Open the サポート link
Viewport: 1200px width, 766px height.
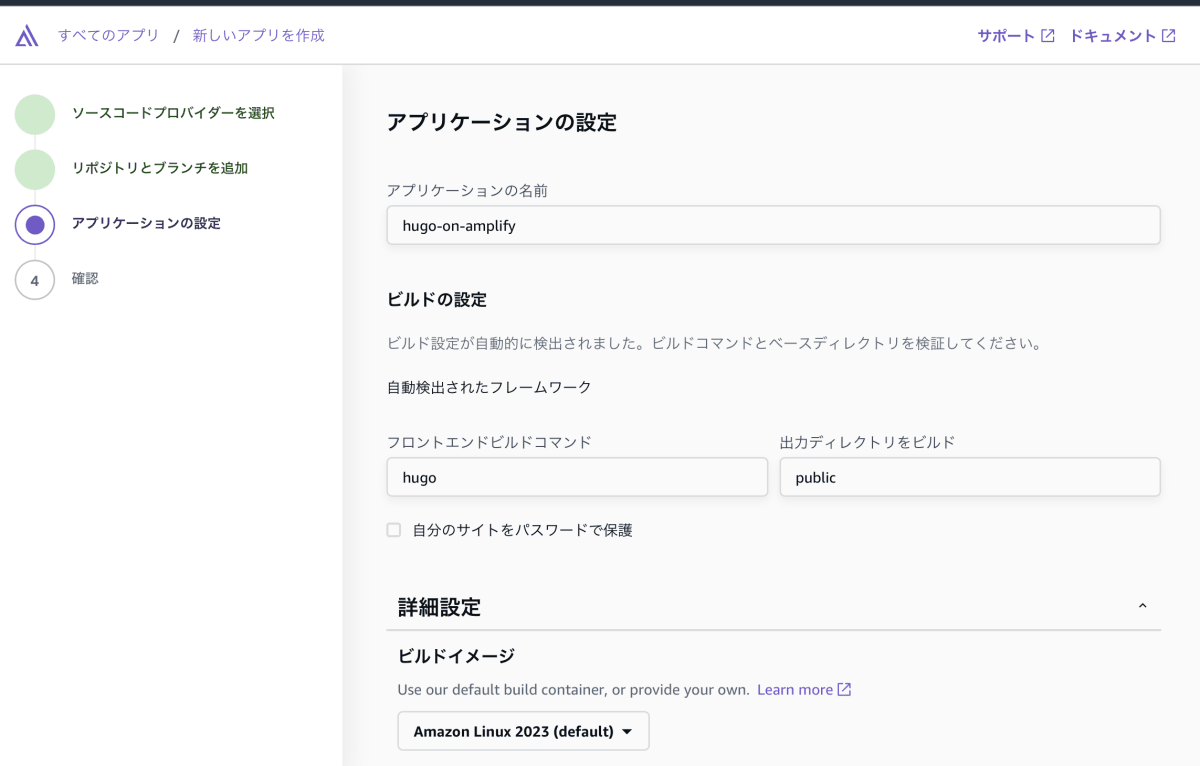coord(1005,34)
